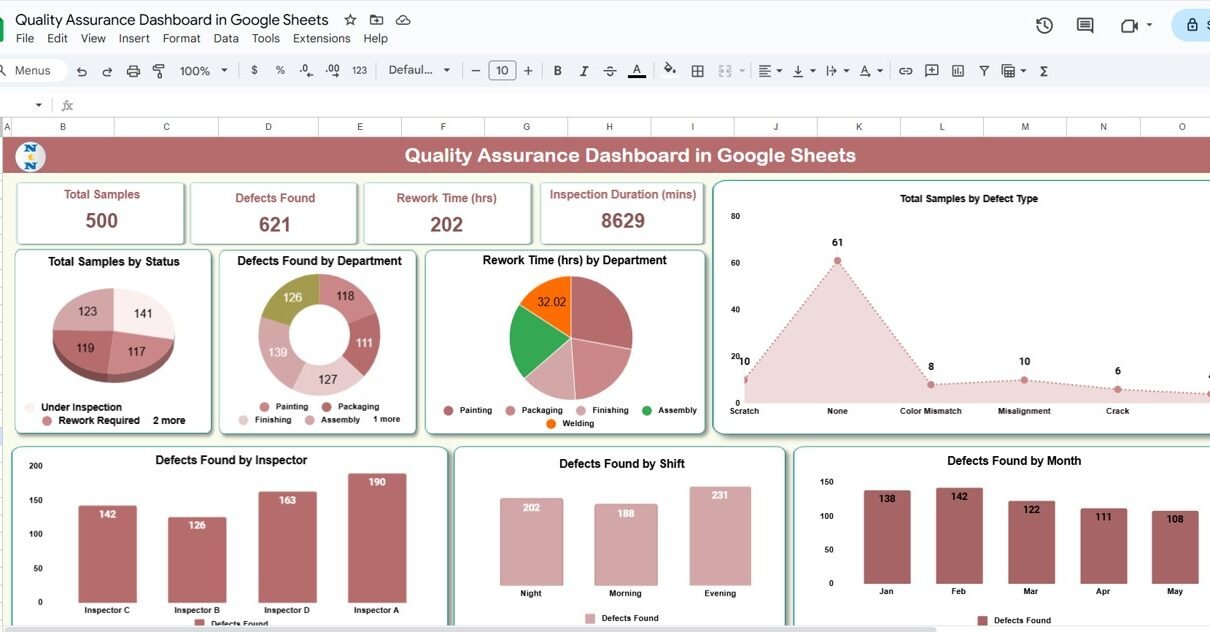Open the Extensions menu
1210x632 pixels.
click(x=321, y=39)
